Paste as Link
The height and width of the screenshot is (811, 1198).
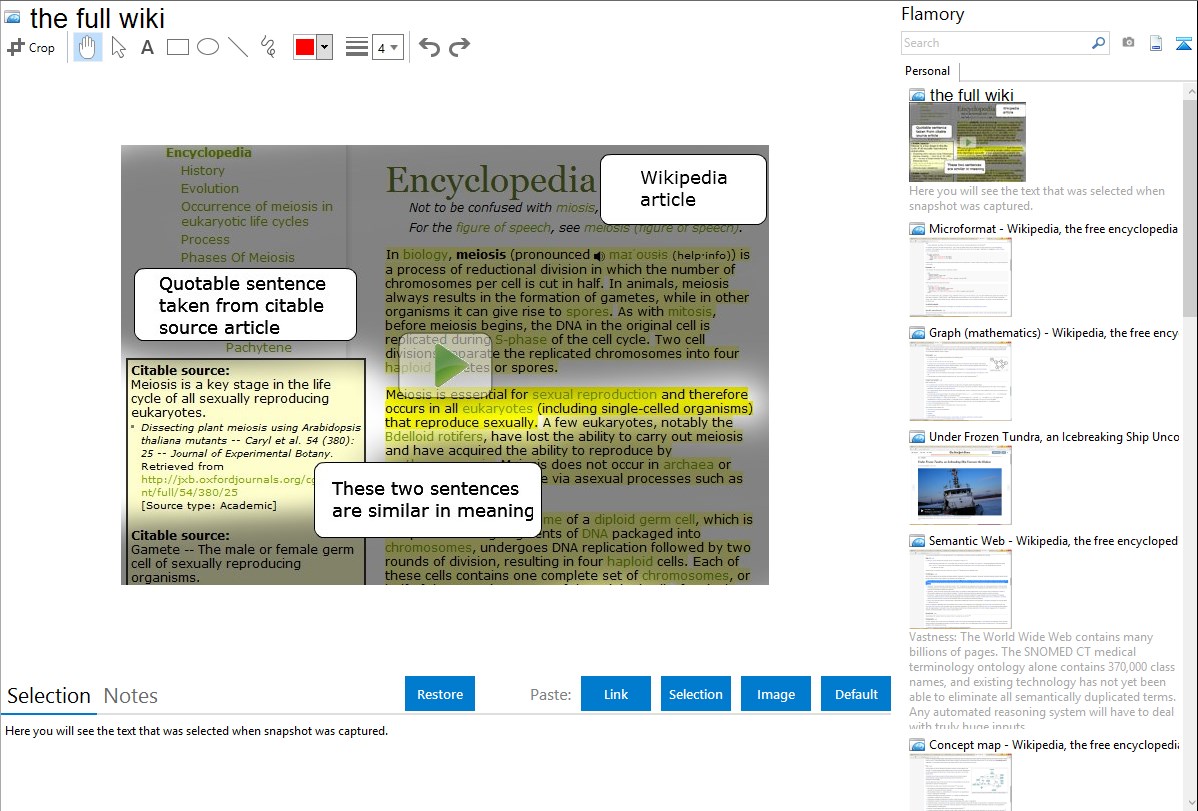coord(616,694)
